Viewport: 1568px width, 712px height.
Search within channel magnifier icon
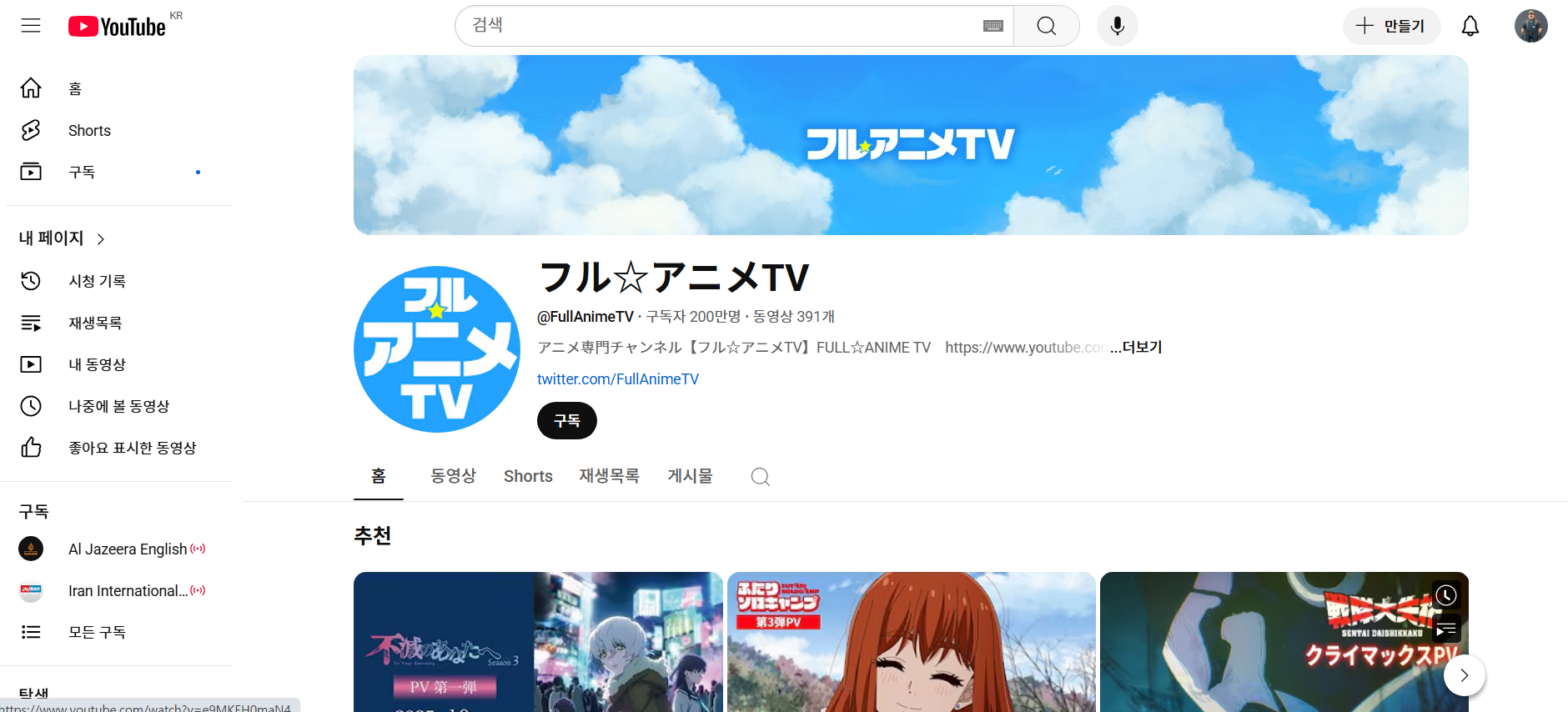point(760,477)
